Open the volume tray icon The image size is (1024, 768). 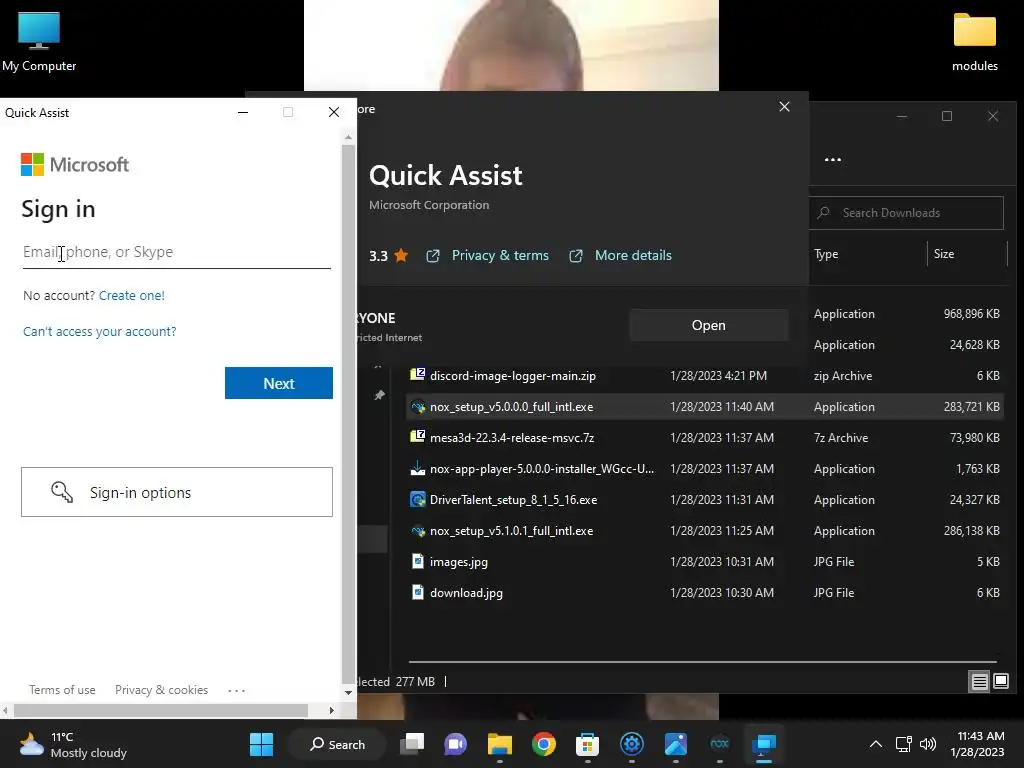(927, 744)
